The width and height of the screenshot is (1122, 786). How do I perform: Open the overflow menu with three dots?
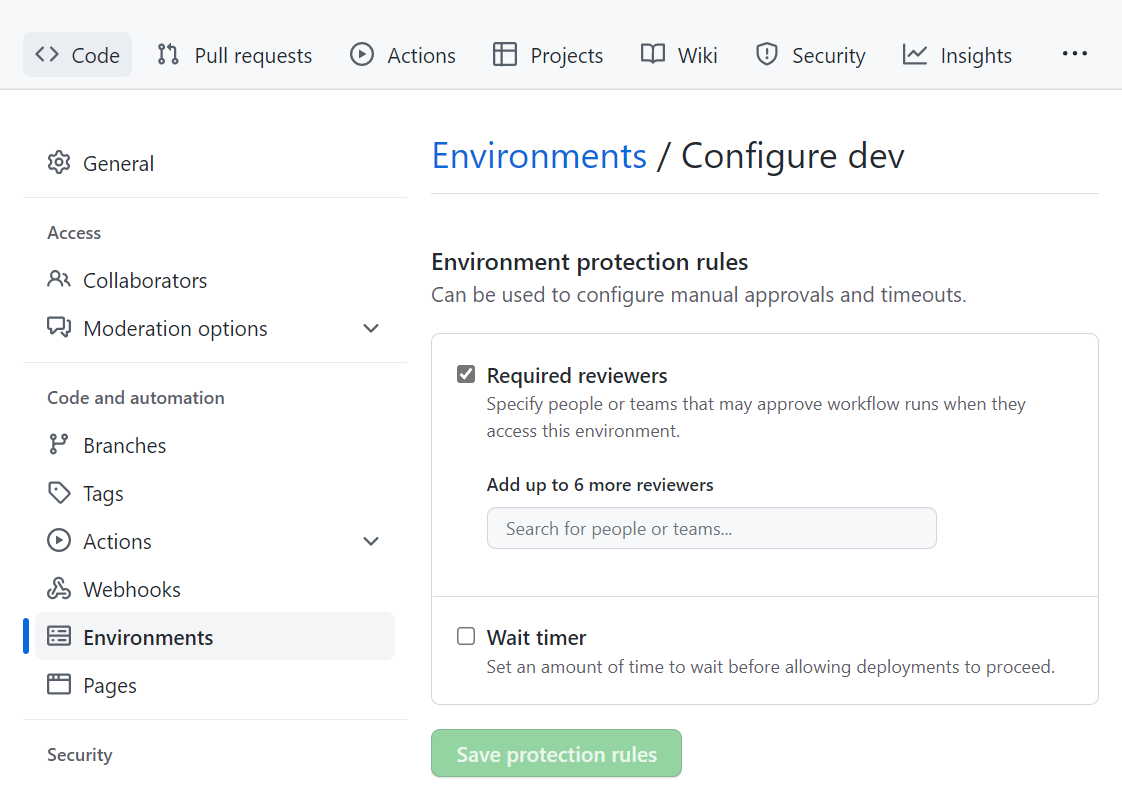tap(1074, 55)
